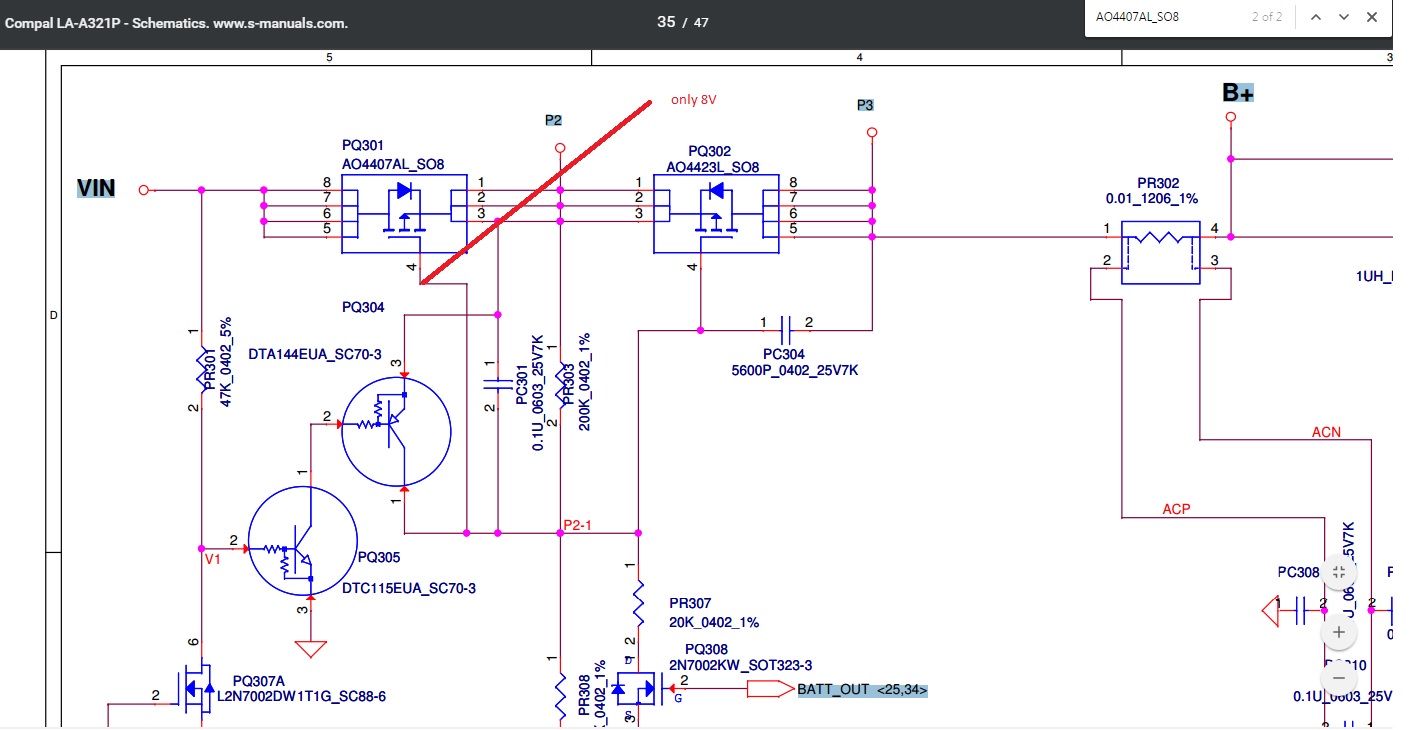Click the highlighted B+ label
Screen dimensions: 1409x730
click(1238, 92)
